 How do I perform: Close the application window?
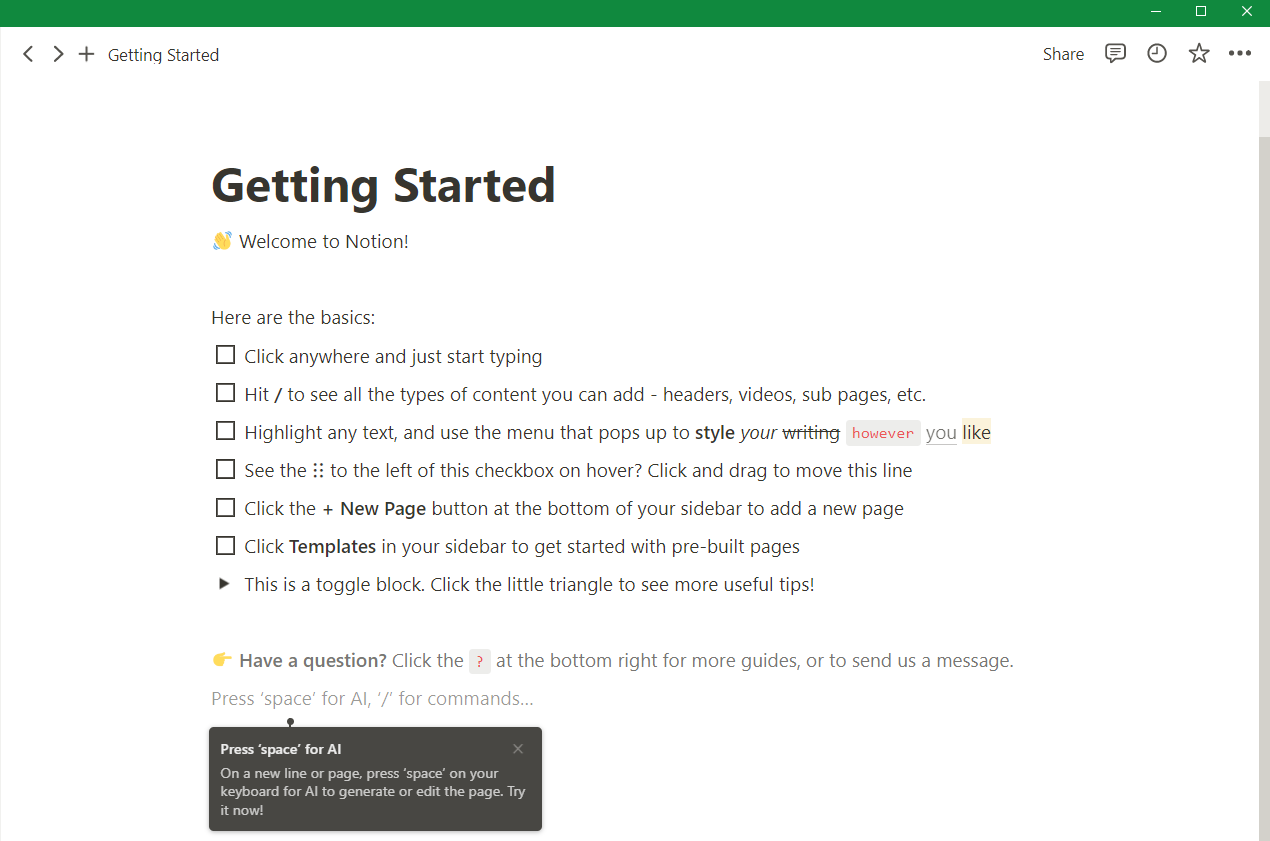tap(1247, 12)
